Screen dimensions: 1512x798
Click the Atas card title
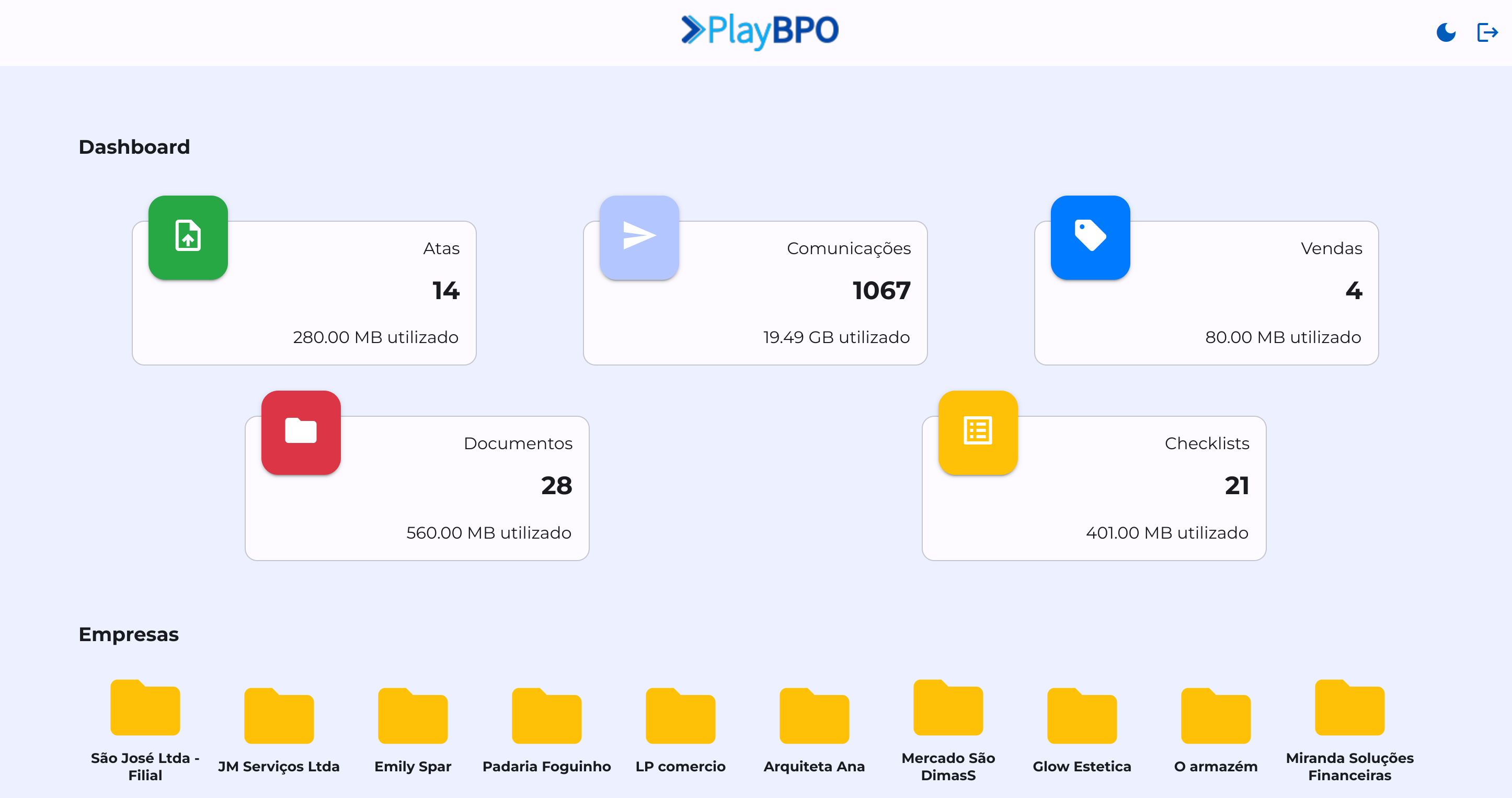[441, 248]
